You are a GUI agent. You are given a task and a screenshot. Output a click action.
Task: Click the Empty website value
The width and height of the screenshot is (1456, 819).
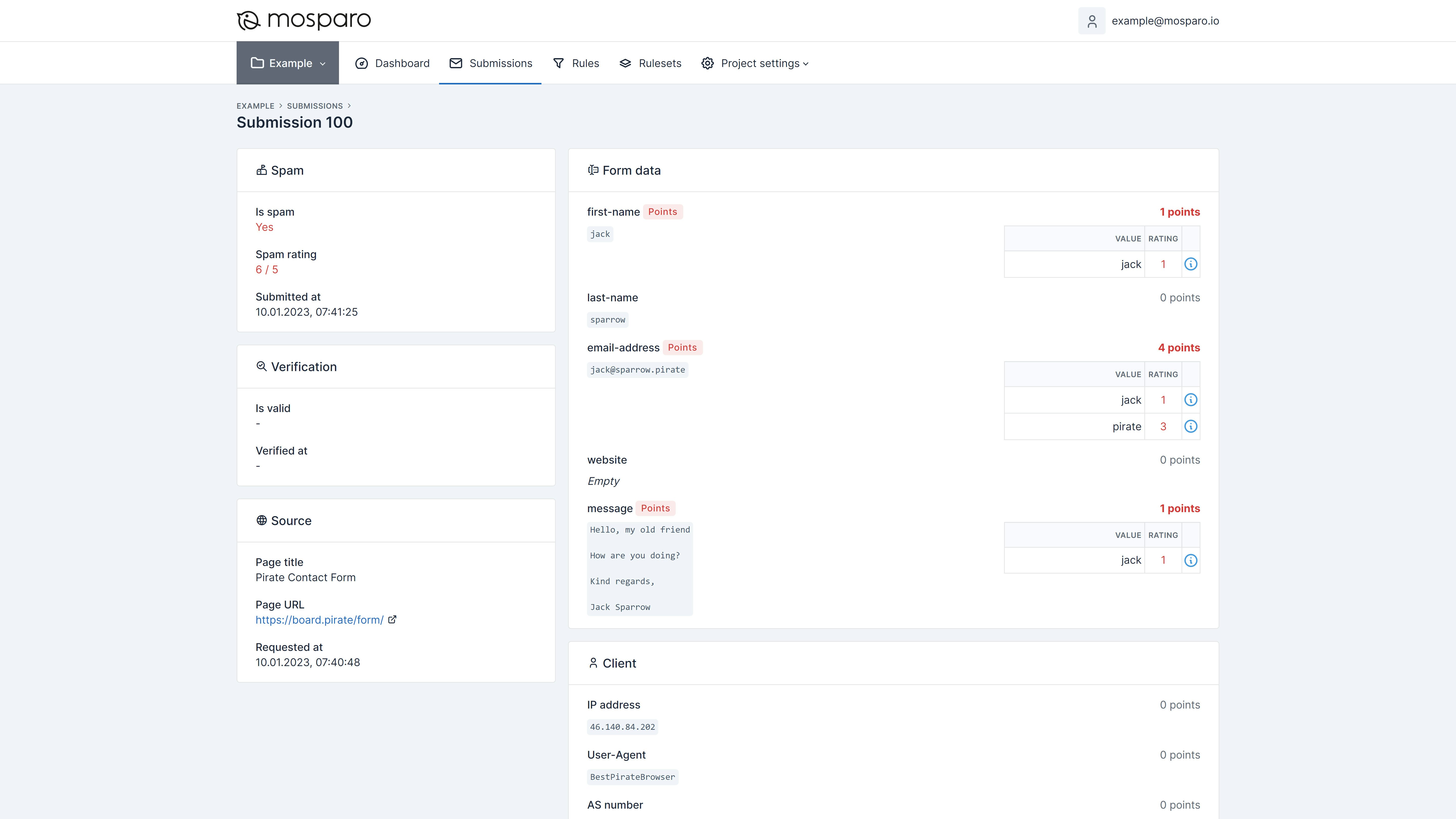tap(603, 481)
